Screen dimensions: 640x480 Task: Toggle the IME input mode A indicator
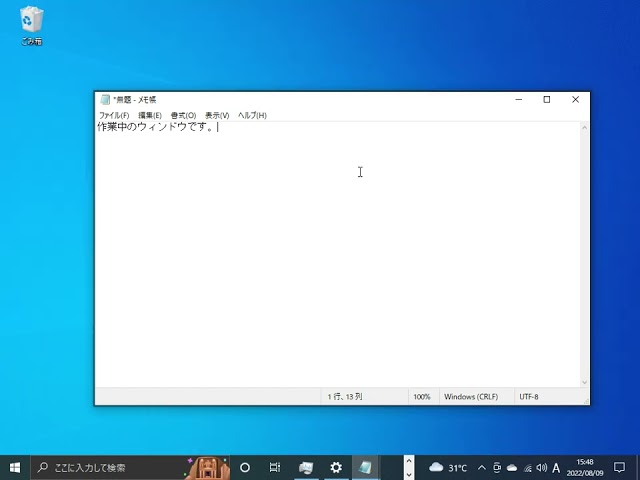[556, 467]
